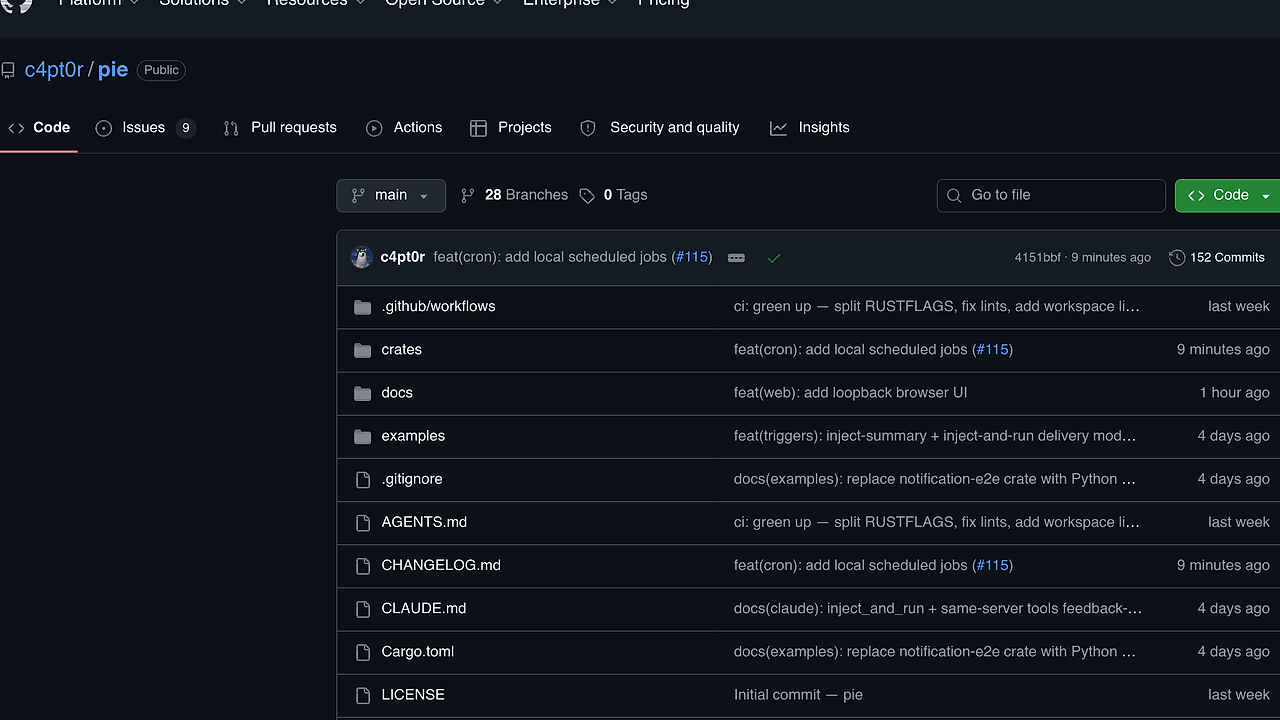
Task: Click the examples folder icon
Action: (363, 436)
